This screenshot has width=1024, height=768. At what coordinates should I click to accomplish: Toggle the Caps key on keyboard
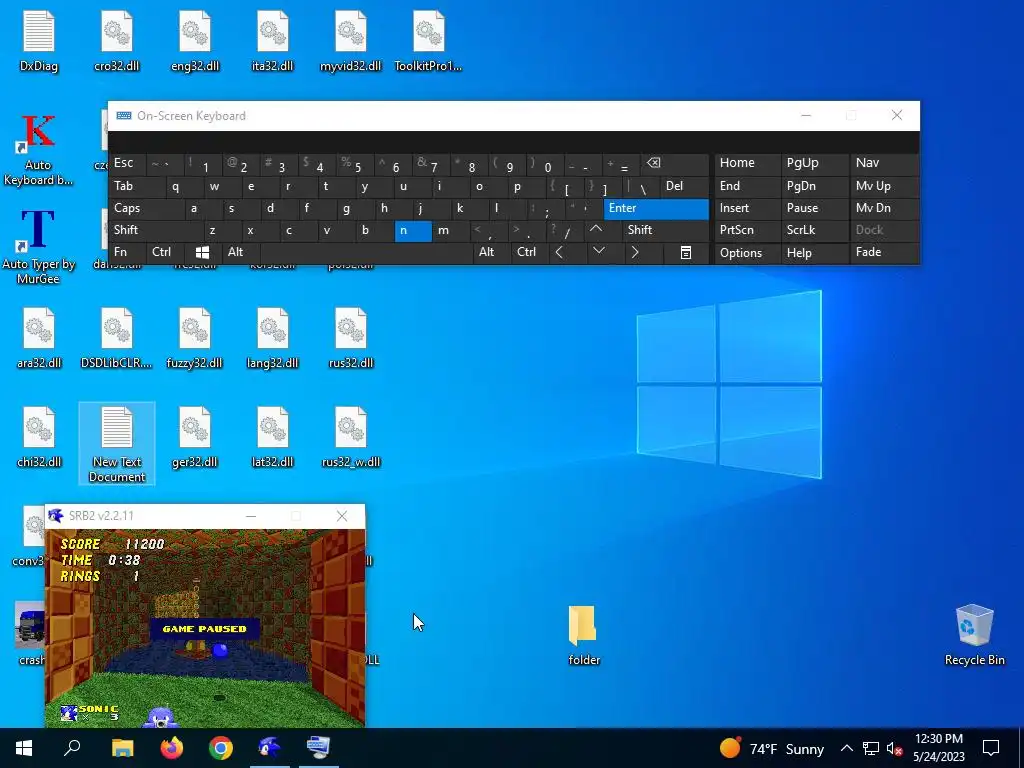(146, 208)
